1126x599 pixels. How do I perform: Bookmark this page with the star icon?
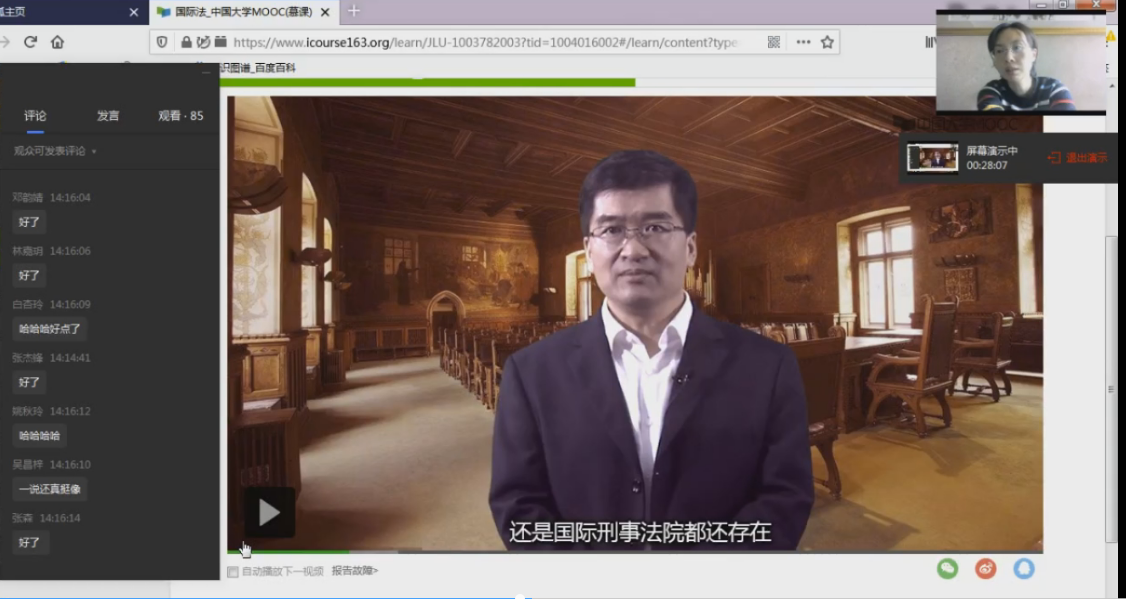point(827,42)
